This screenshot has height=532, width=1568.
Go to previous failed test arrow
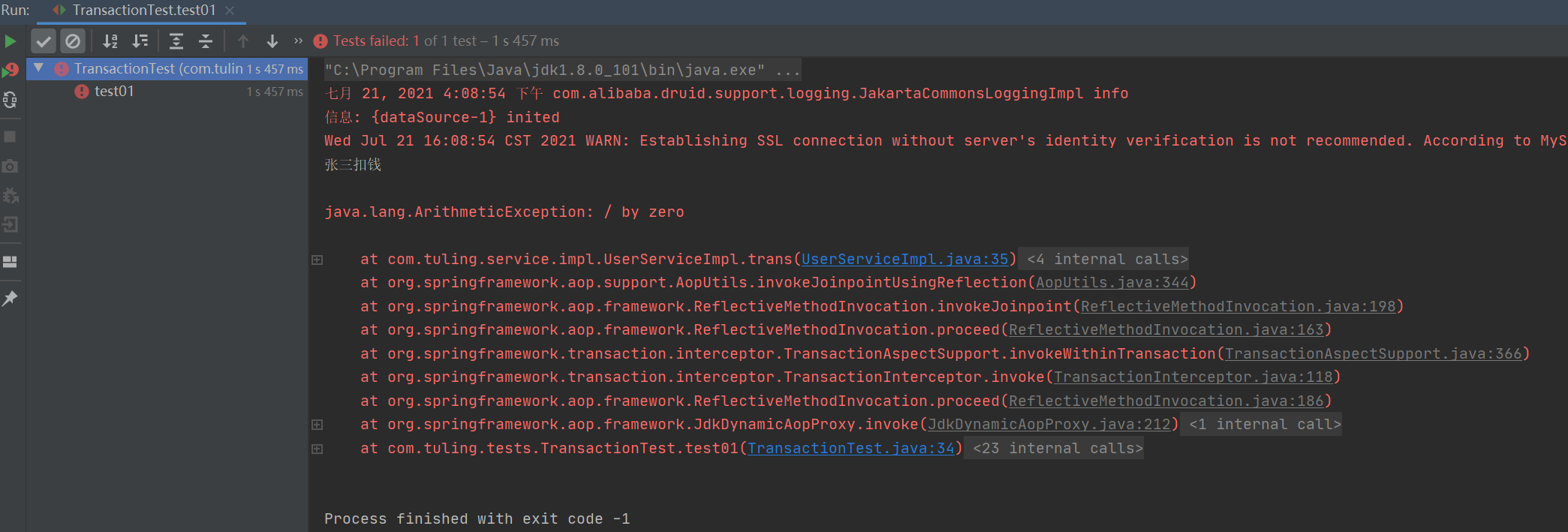pyautogui.click(x=242, y=41)
